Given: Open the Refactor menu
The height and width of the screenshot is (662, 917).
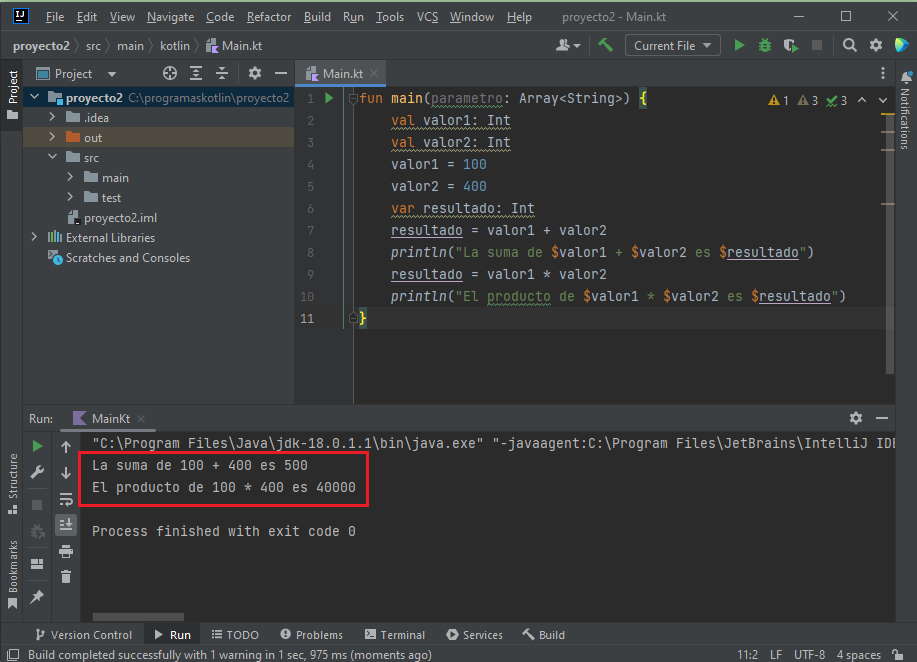Looking at the screenshot, I should (x=268, y=17).
